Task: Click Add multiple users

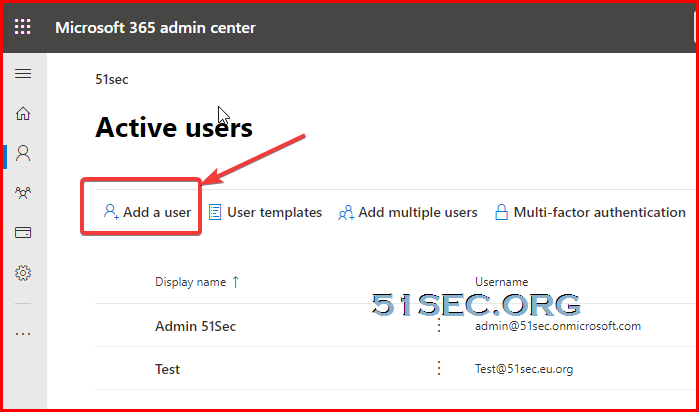Action: click(x=407, y=212)
